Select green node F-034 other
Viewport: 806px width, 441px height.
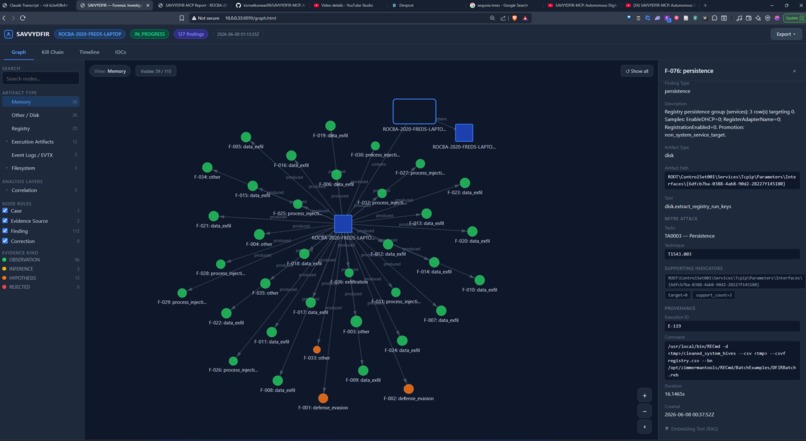[207, 168]
